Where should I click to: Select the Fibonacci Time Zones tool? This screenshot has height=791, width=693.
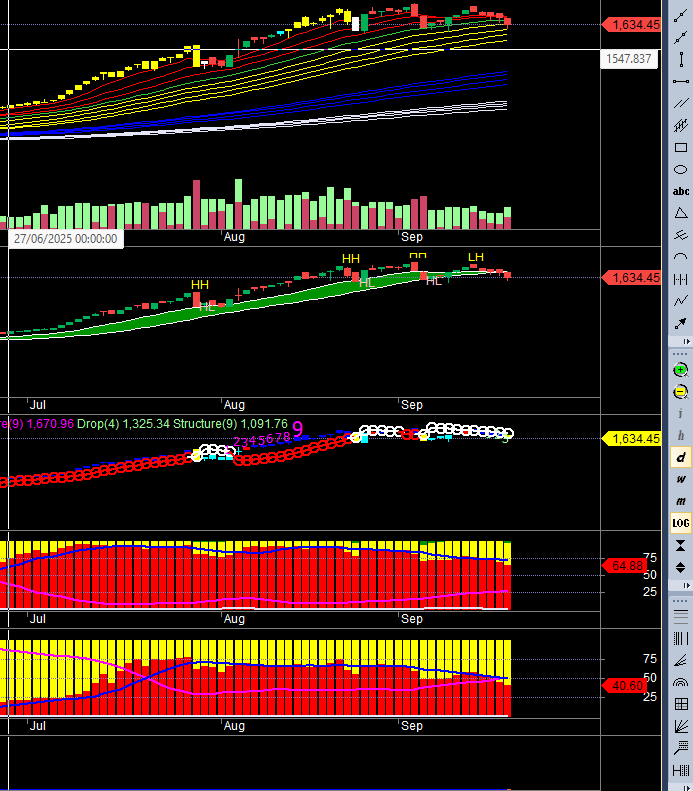(680, 638)
